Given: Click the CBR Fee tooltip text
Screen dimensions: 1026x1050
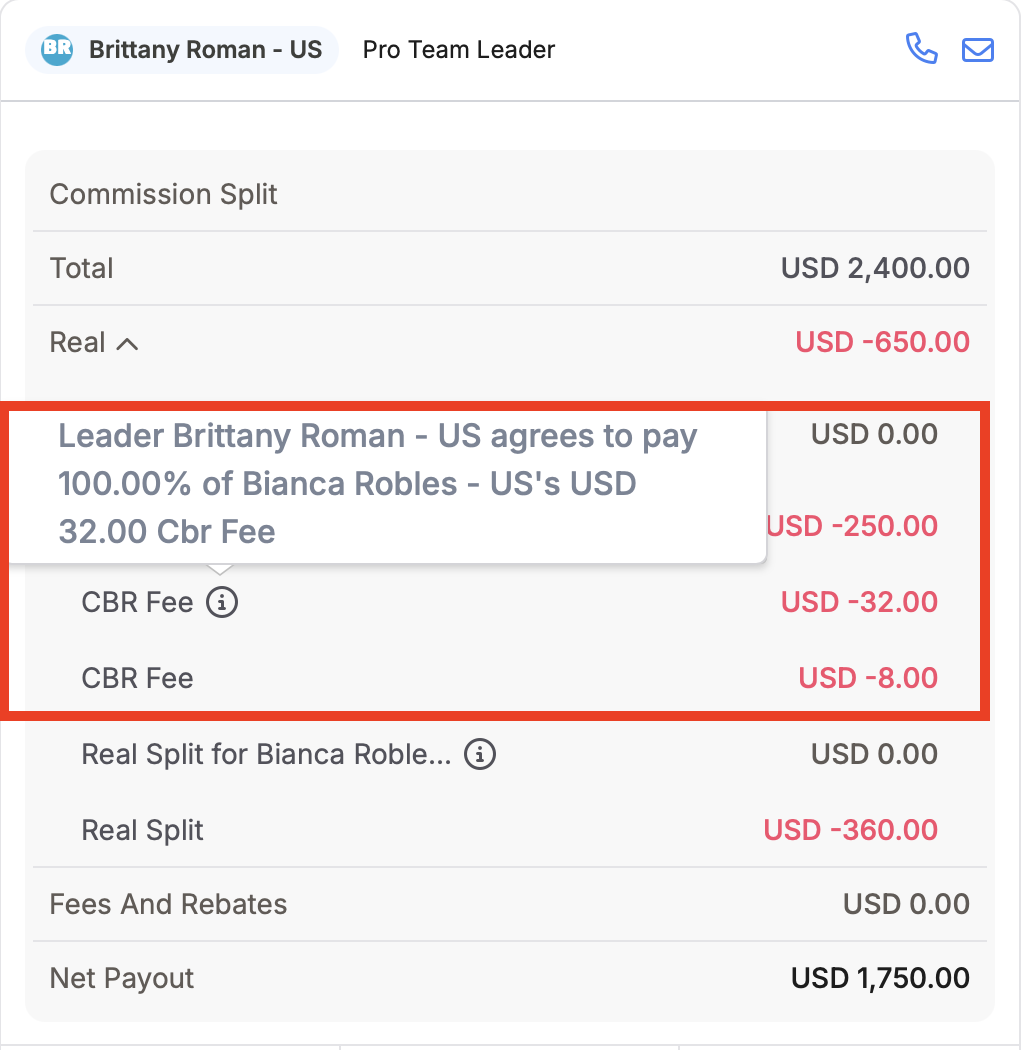Looking at the screenshot, I should point(378,483).
